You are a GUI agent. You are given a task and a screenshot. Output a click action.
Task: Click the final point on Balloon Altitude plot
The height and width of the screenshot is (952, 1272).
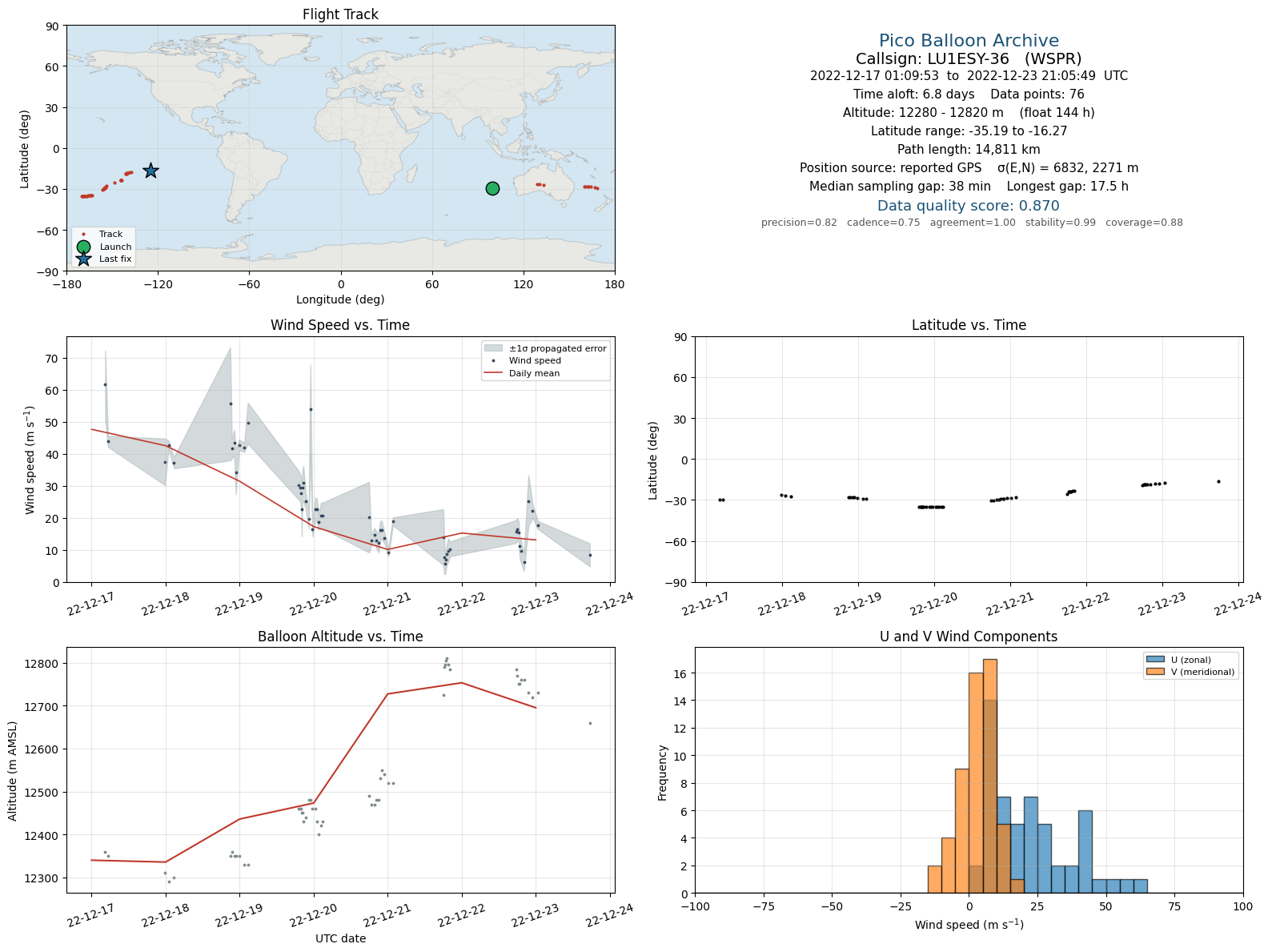click(590, 723)
